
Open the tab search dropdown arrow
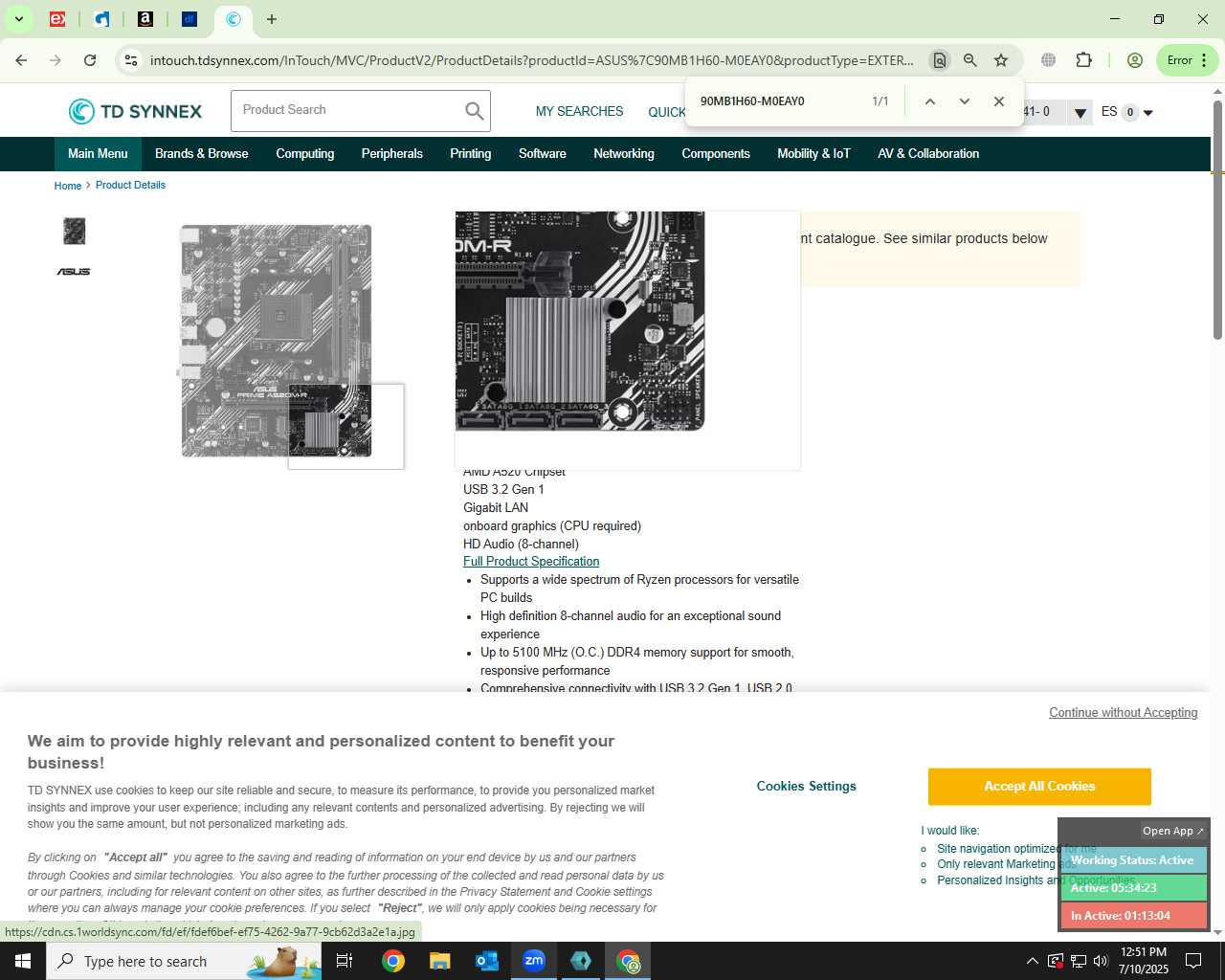[18, 19]
